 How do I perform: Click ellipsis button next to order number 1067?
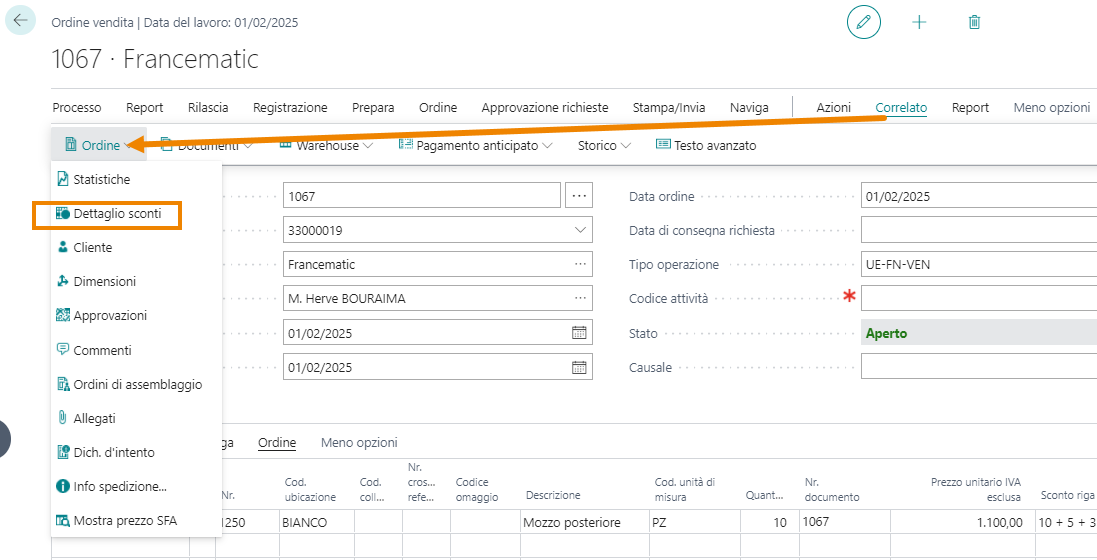pyautogui.click(x=579, y=197)
